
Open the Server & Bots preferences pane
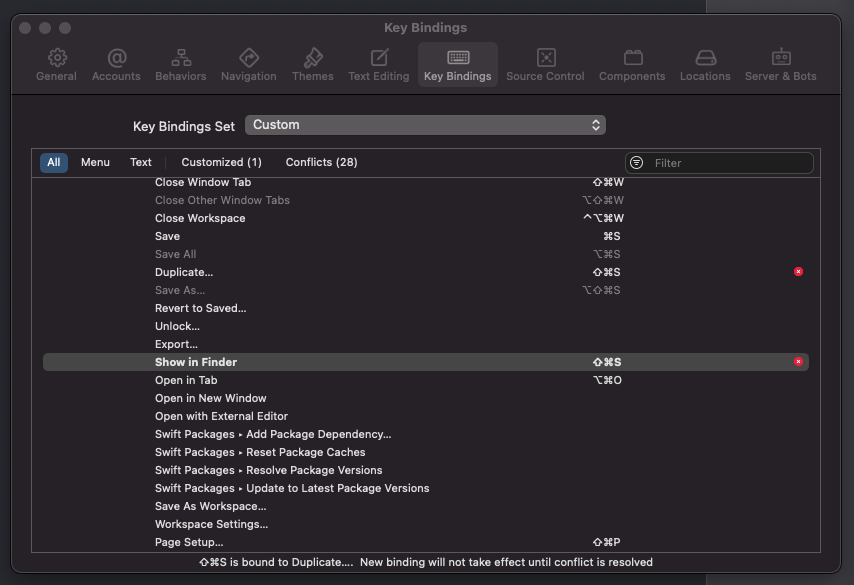tap(780, 65)
